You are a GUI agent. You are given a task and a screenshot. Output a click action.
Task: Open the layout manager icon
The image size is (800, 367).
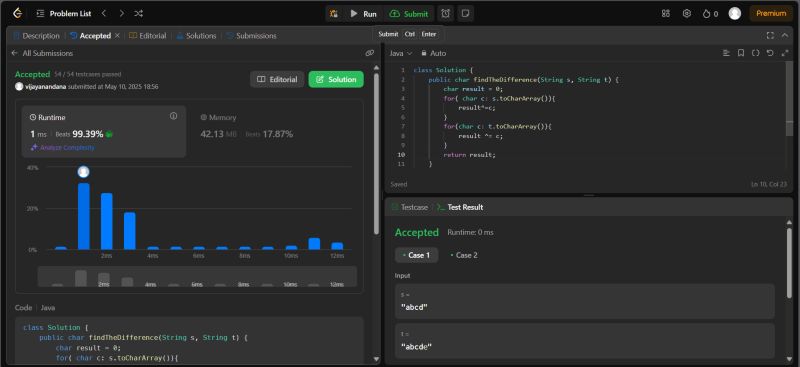pos(666,14)
